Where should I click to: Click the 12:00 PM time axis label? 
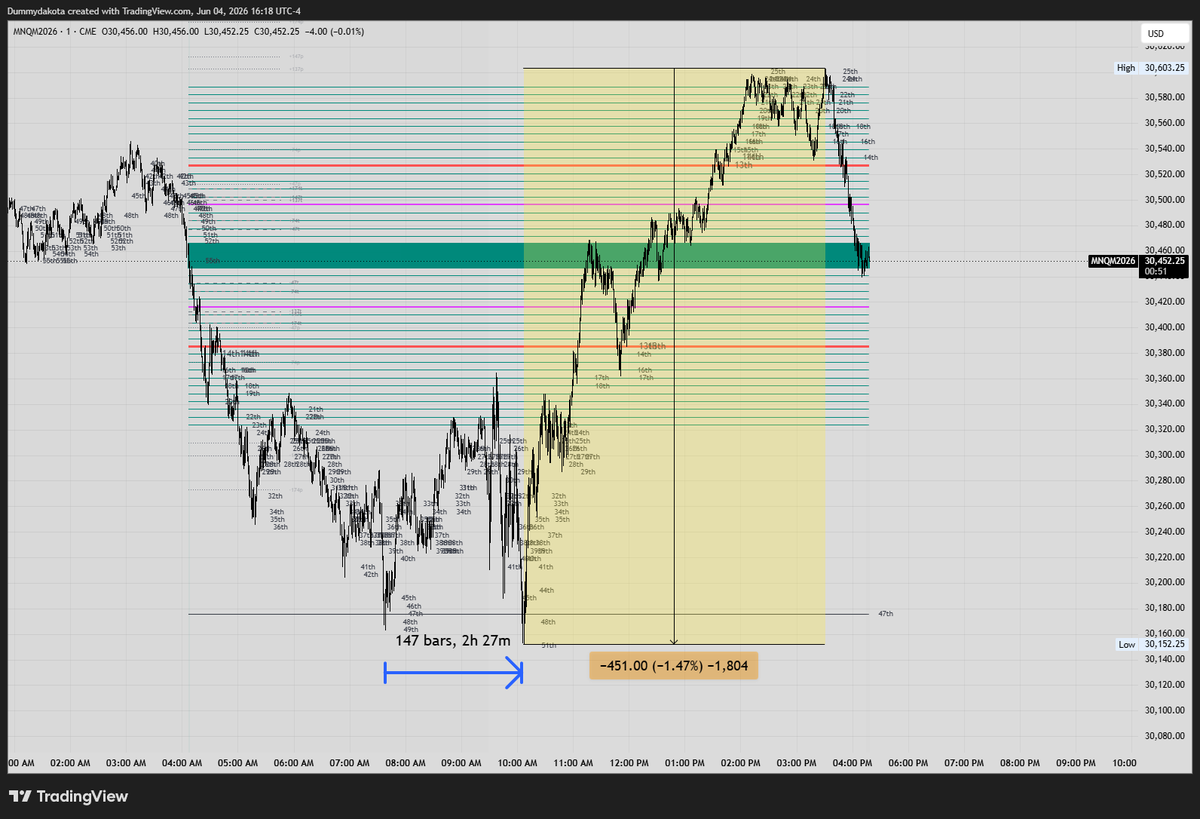629,763
